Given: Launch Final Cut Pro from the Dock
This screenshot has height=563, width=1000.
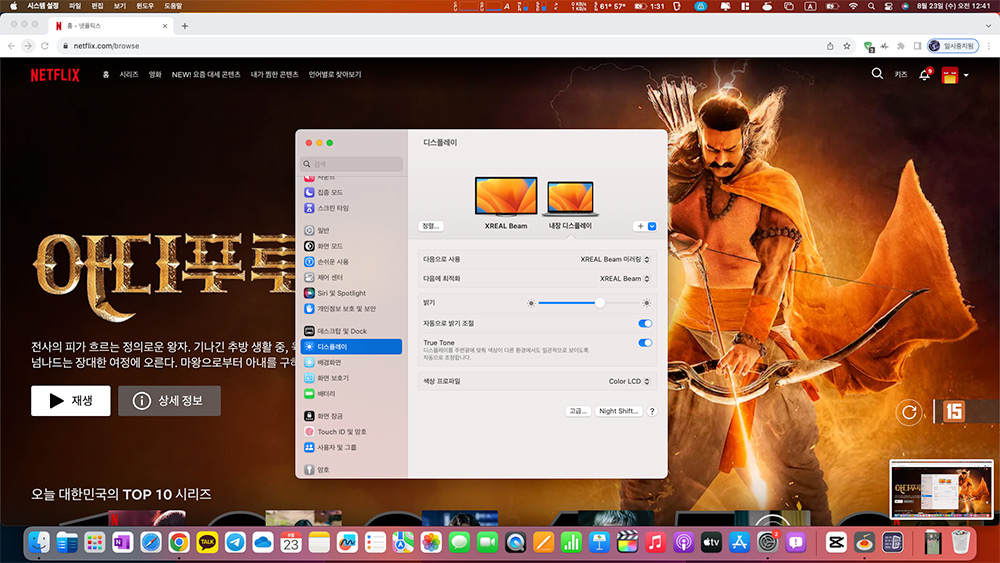Looking at the screenshot, I should (628, 543).
